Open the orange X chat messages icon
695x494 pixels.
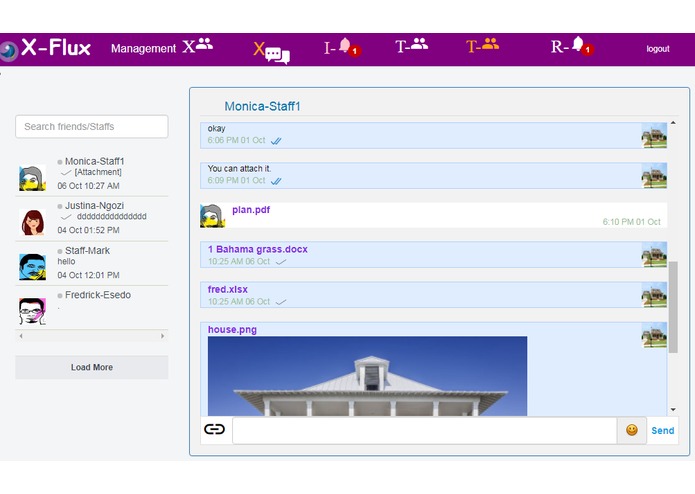pyautogui.click(x=271, y=52)
